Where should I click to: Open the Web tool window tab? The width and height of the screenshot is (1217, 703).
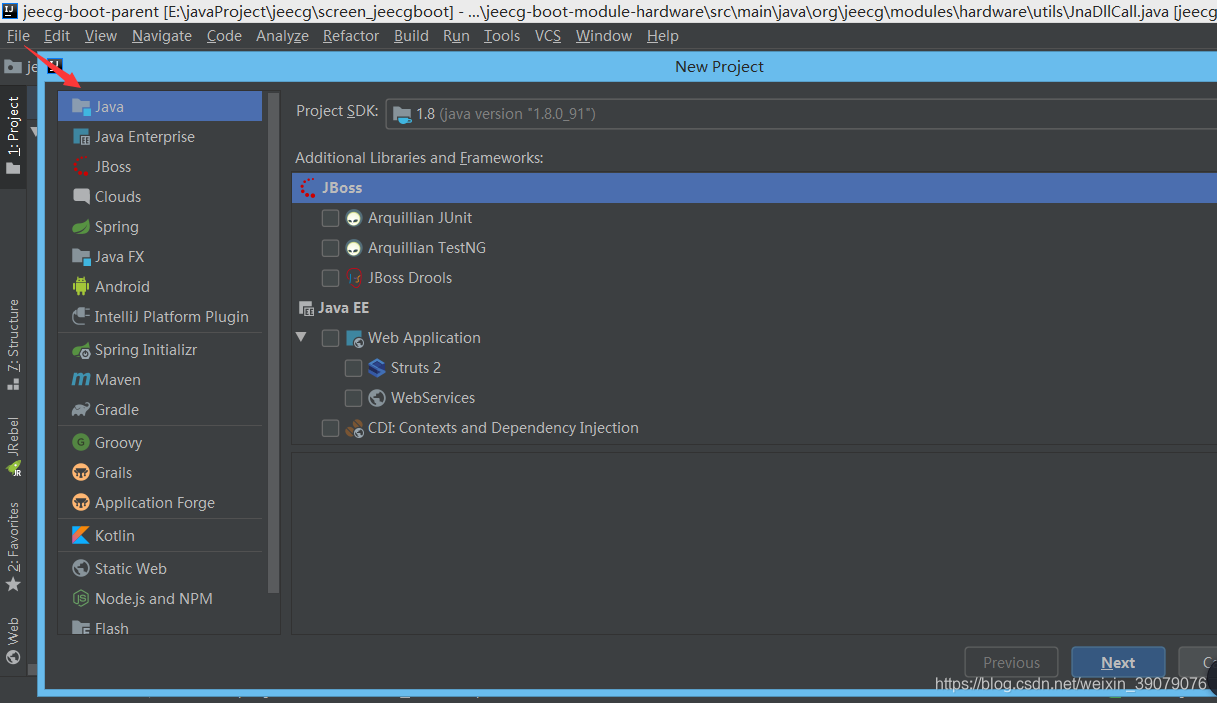(x=14, y=640)
